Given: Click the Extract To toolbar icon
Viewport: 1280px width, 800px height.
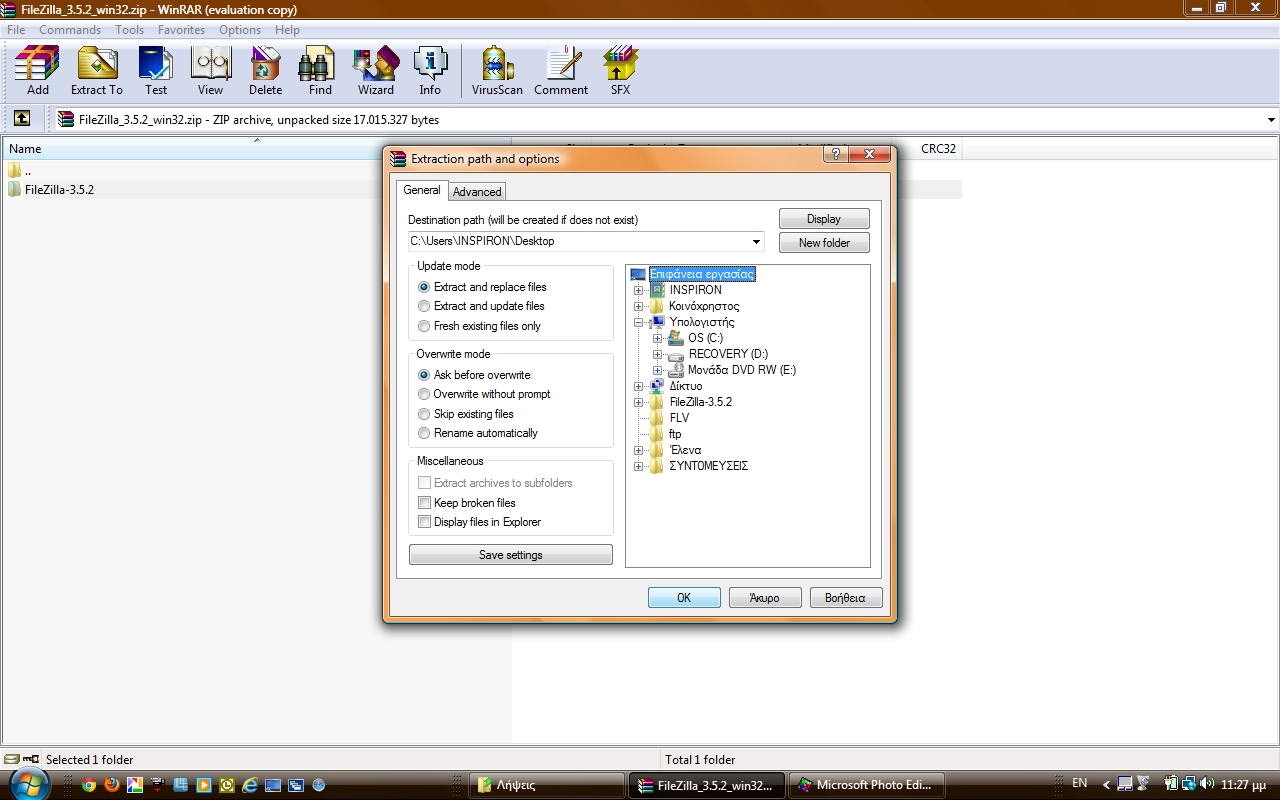Looking at the screenshot, I should pos(97,70).
